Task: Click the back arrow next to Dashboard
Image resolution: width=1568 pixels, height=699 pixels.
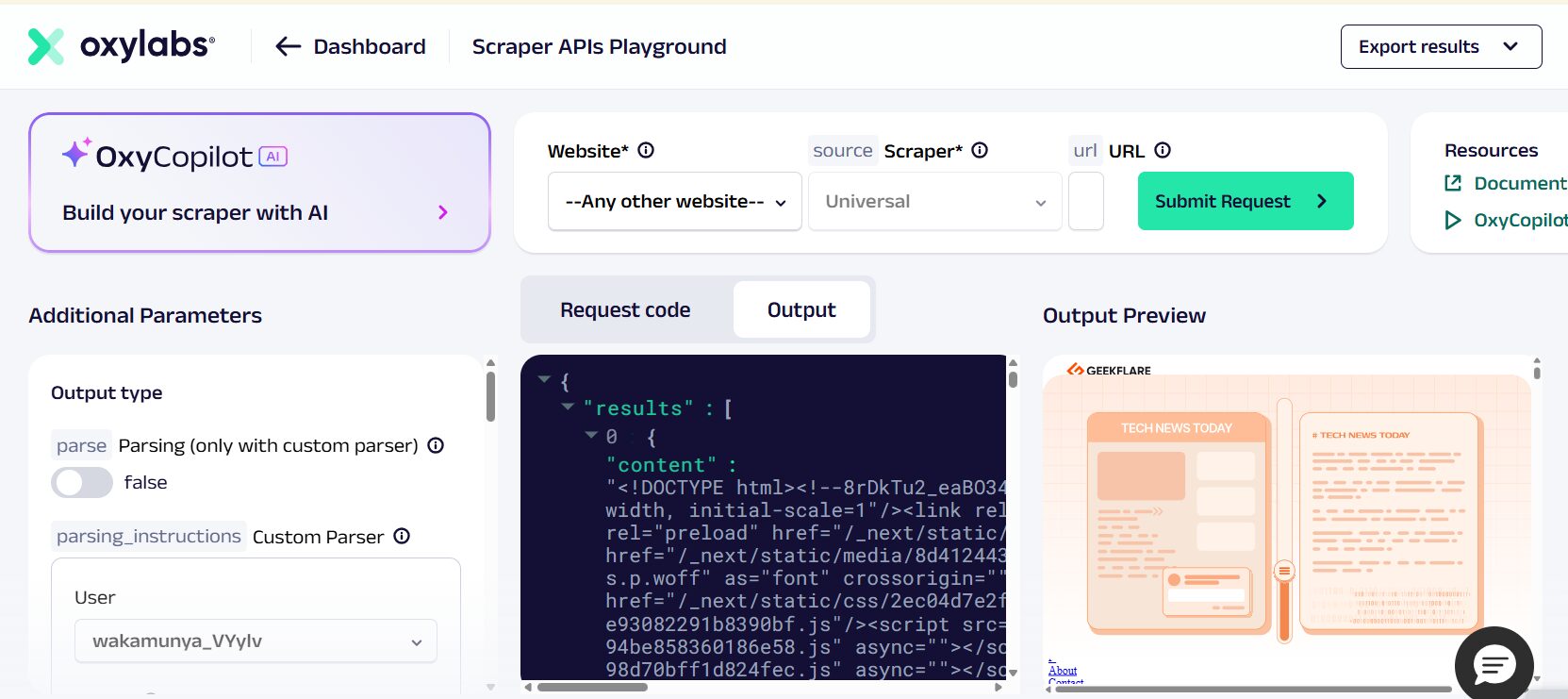Action: pyautogui.click(x=288, y=46)
